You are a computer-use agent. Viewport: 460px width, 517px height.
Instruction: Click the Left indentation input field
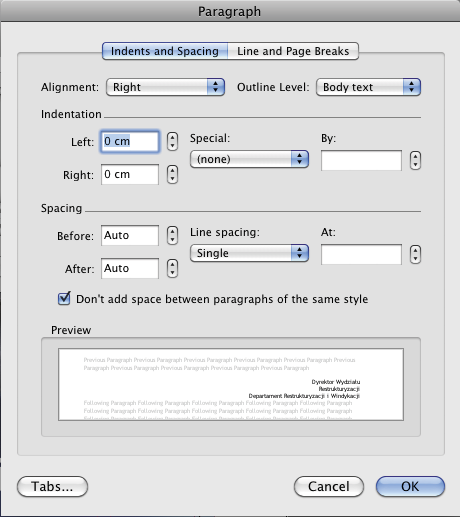coord(130,141)
